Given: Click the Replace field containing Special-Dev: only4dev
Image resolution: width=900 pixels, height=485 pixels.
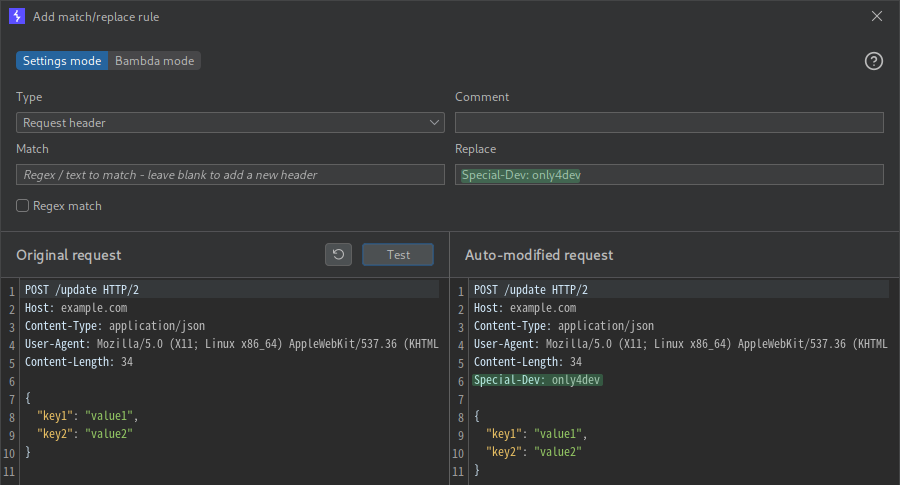Looking at the screenshot, I should click(669, 175).
